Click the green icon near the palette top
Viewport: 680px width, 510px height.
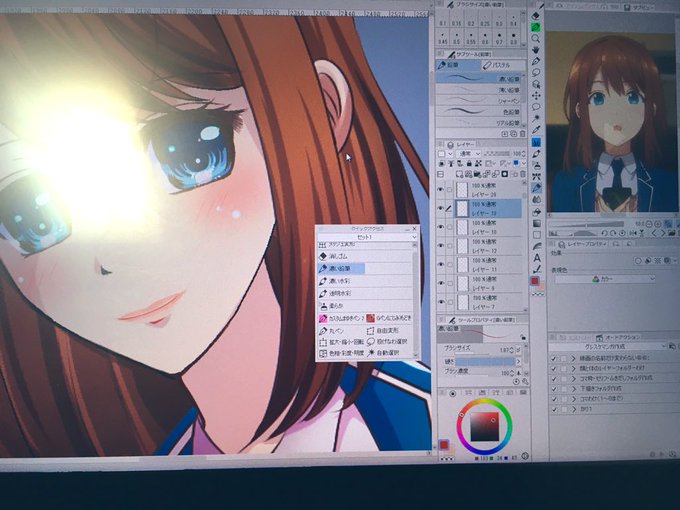pyautogui.click(x=536, y=27)
